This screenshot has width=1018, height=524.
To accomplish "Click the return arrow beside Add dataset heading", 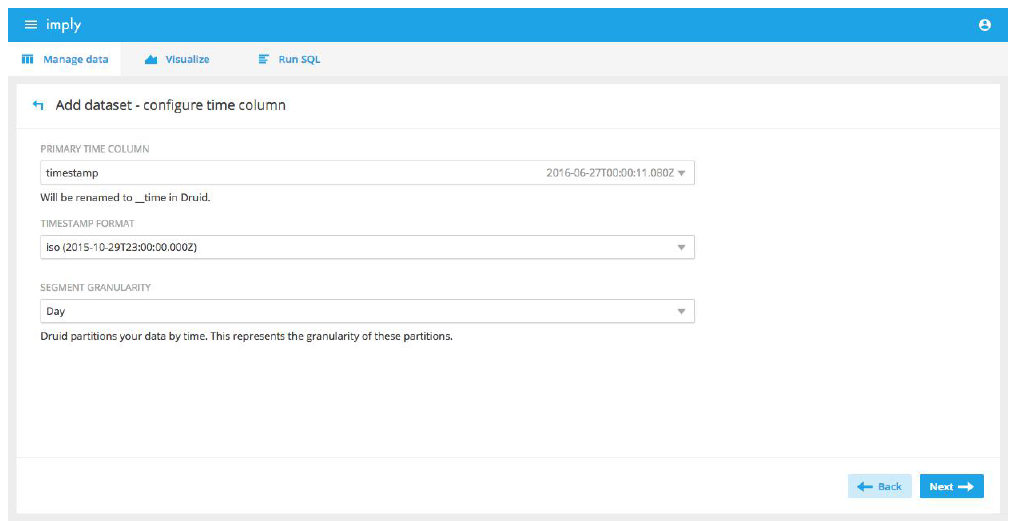I will click(38, 105).
